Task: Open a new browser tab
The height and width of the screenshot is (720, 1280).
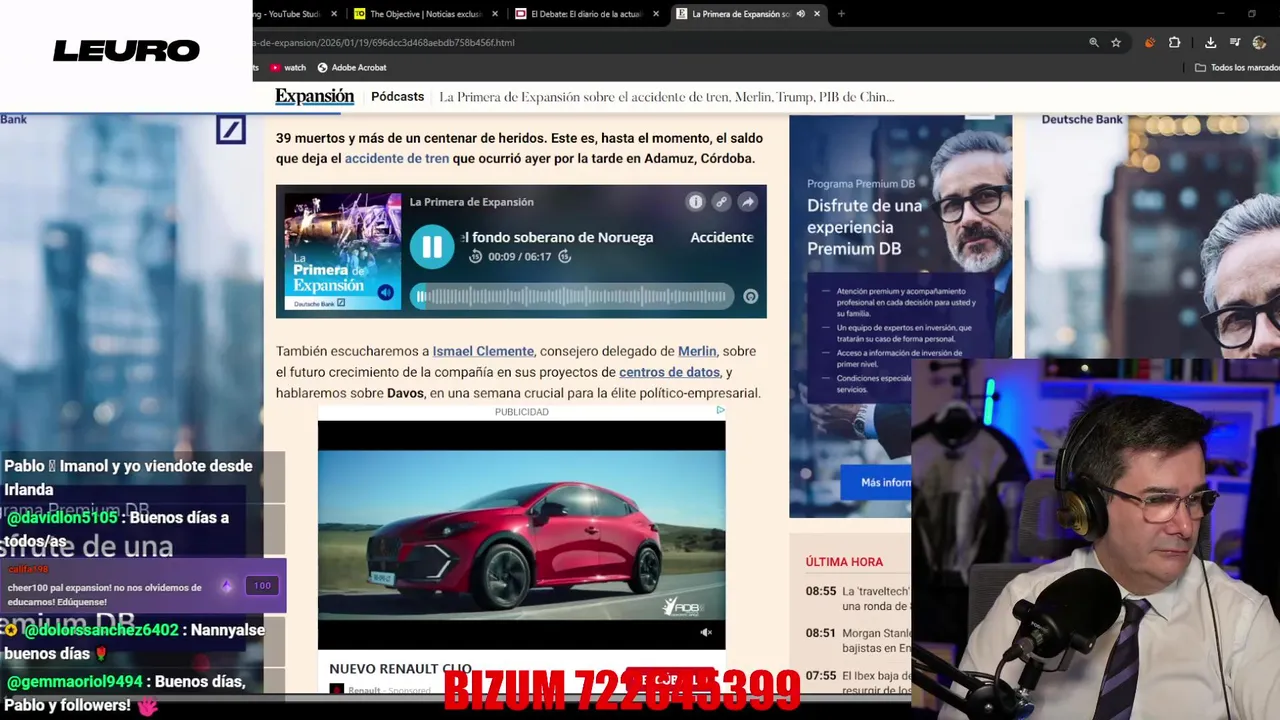Action: [841, 14]
